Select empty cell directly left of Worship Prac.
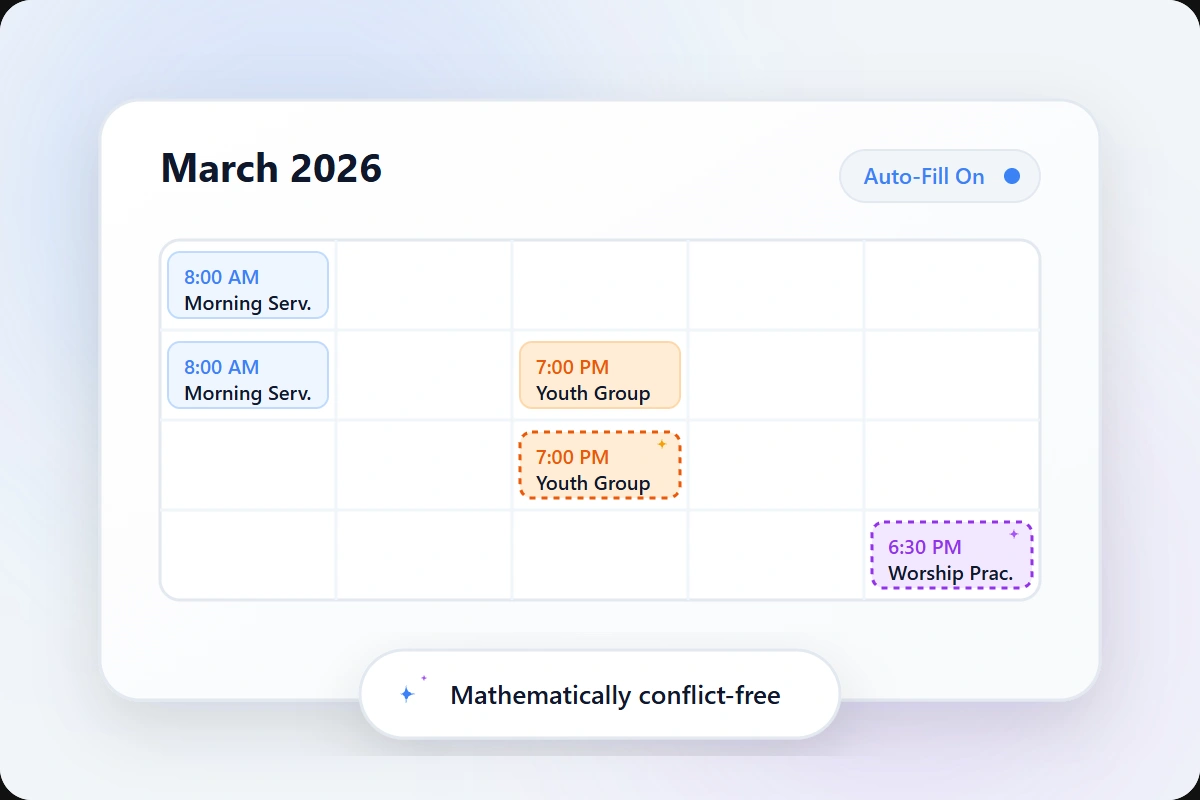This screenshot has width=1200, height=800. (776, 555)
